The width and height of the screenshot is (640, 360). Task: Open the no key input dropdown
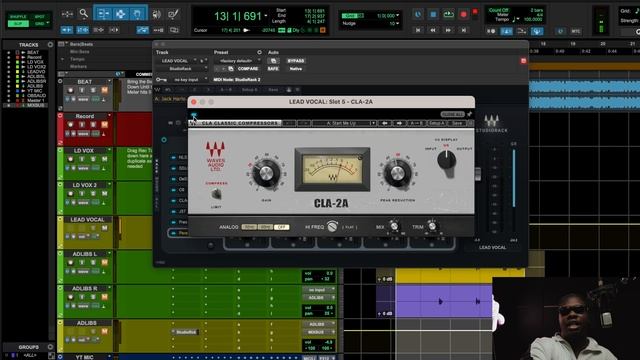coord(187,80)
